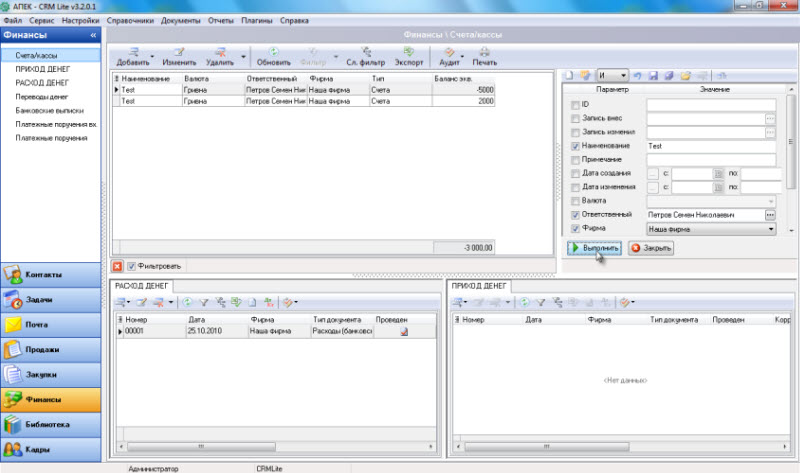Click the Выполнить button
This screenshot has width=800, height=473.
click(594, 248)
